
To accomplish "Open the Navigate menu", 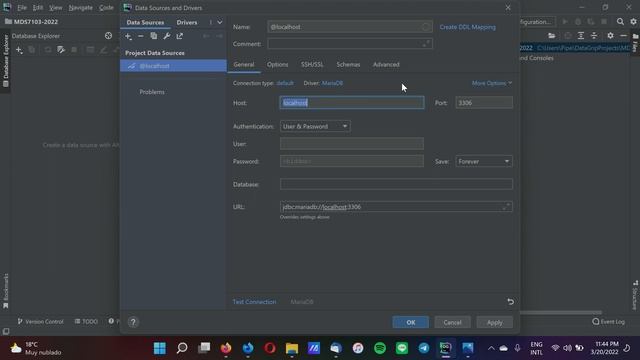I will [80, 8].
